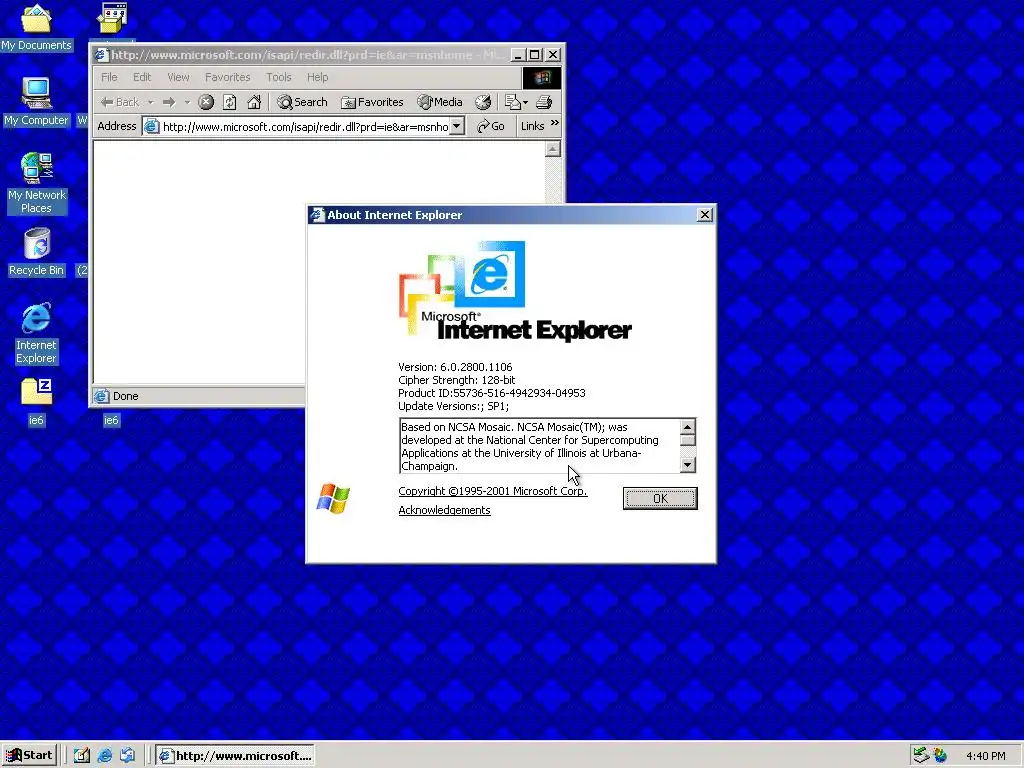The image size is (1024, 768).
Task: Go to the Home page icon
Action: pos(254,102)
